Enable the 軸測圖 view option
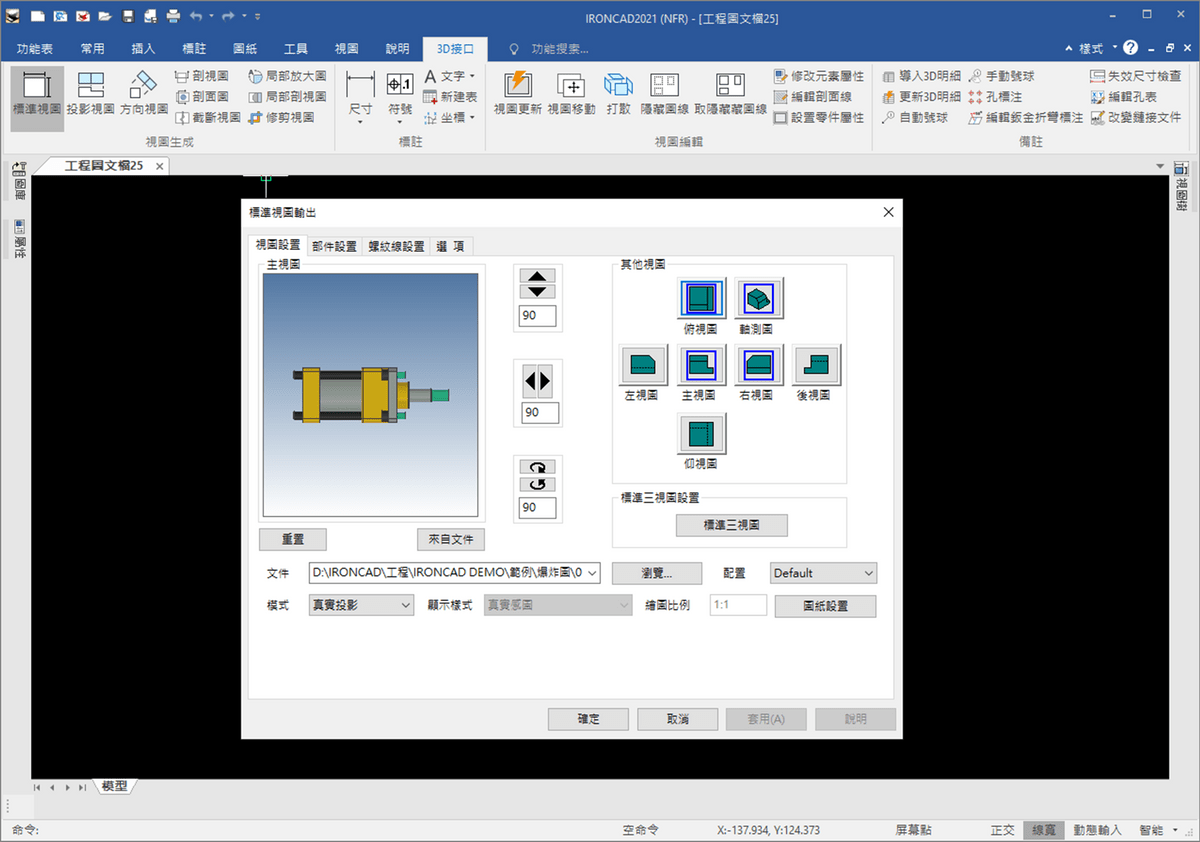The width and height of the screenshot is (1200, 842). click(760, 298)
